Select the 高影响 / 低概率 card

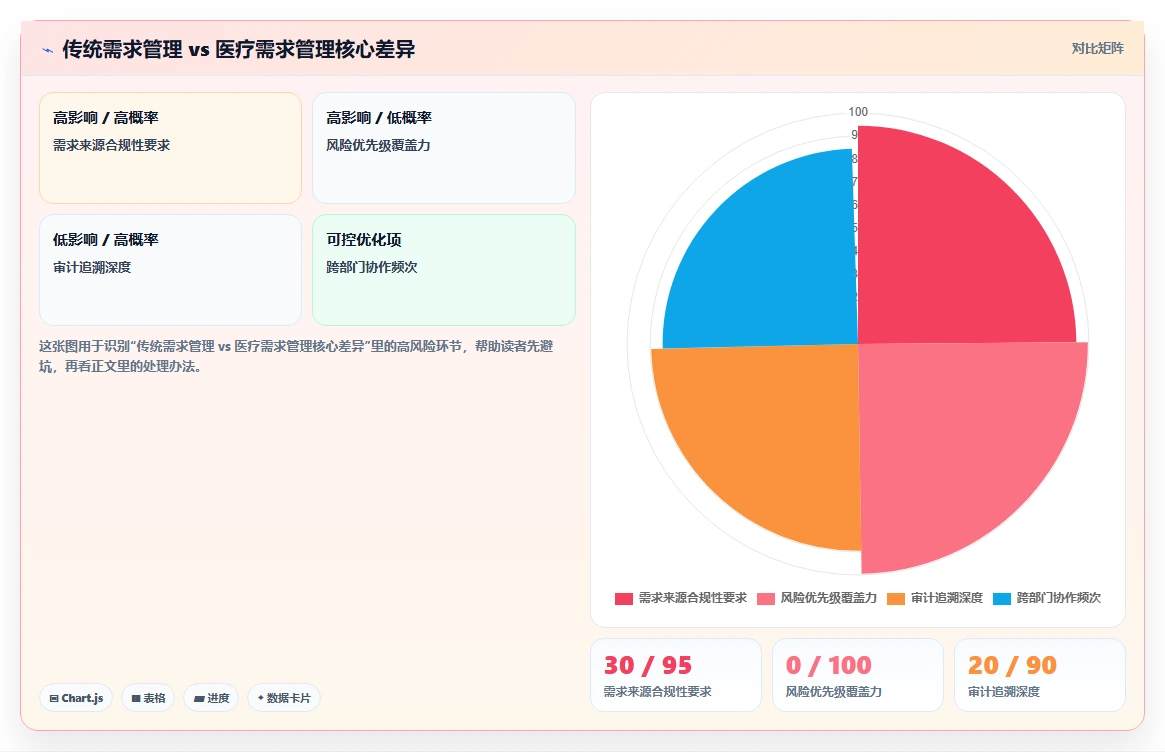(444, 148)
